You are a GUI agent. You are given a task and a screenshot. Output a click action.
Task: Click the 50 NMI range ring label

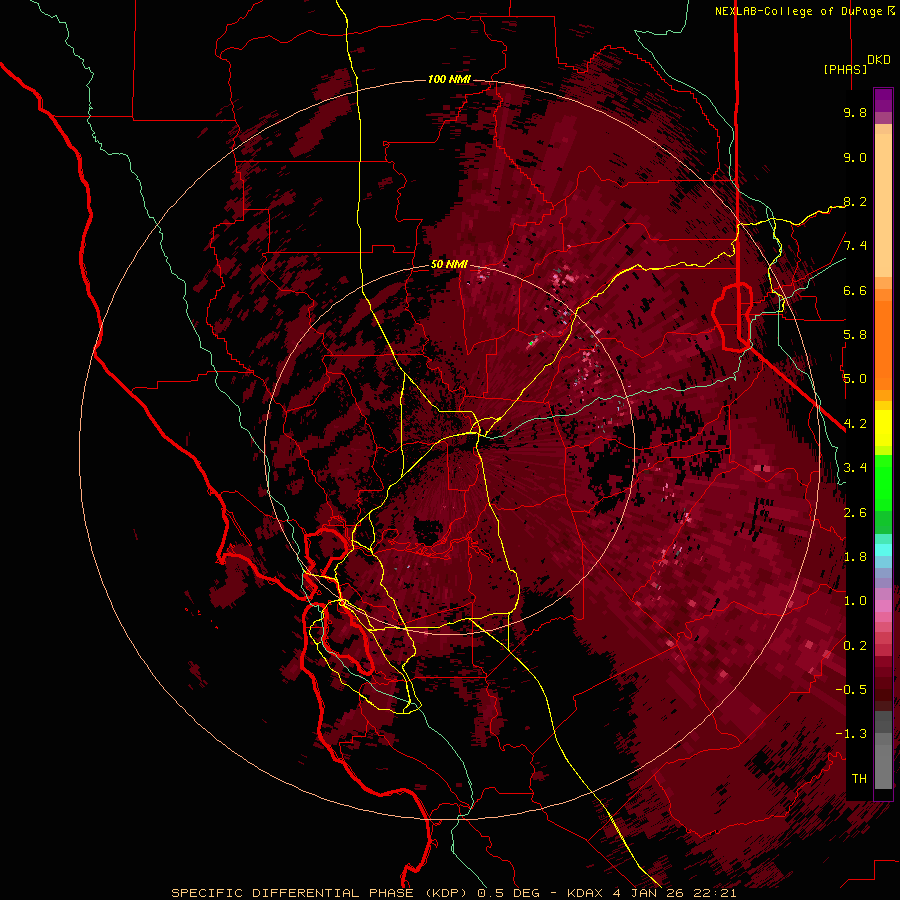[449, 265]
